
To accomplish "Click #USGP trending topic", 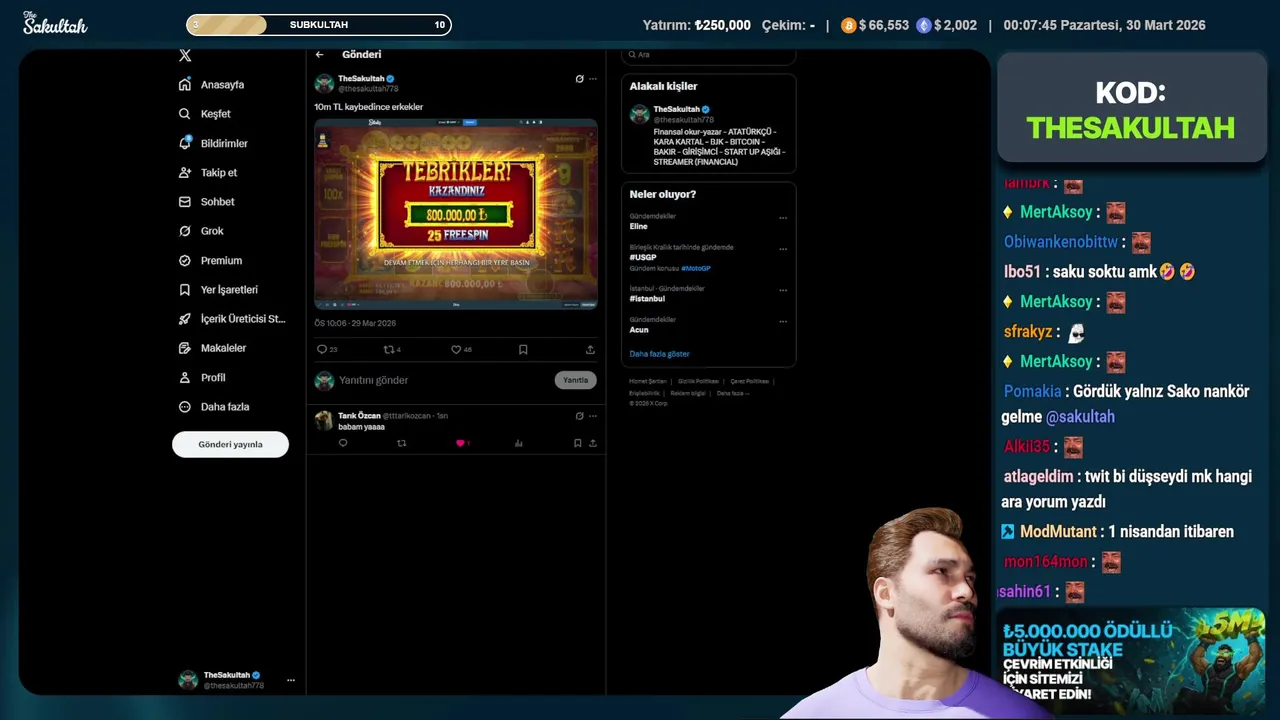I will 642,257.
